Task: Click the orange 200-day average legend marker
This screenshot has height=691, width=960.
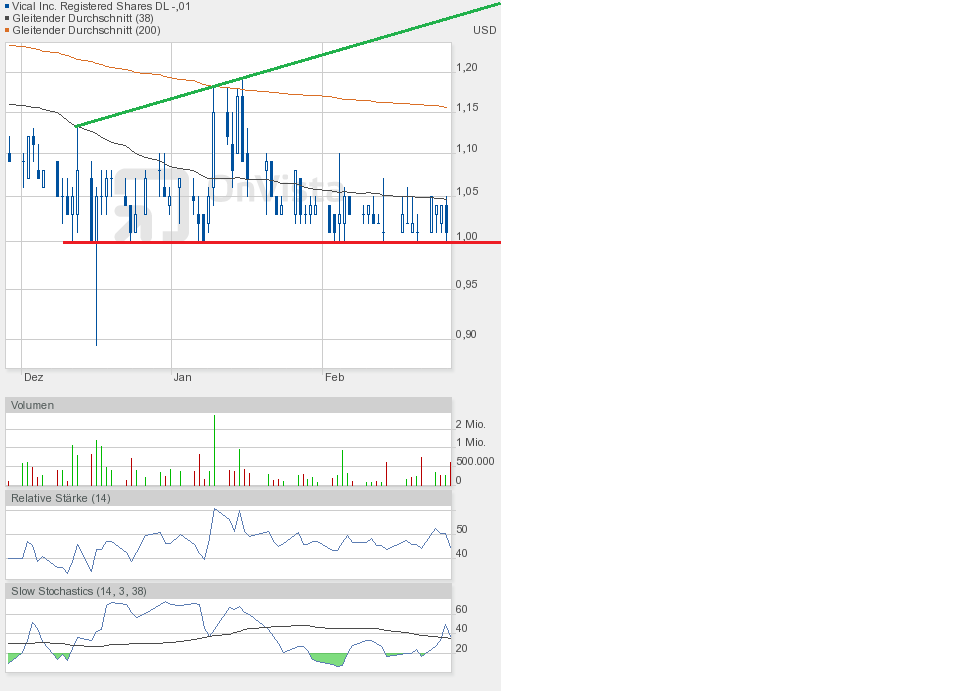Action: [x=7, y=31]
